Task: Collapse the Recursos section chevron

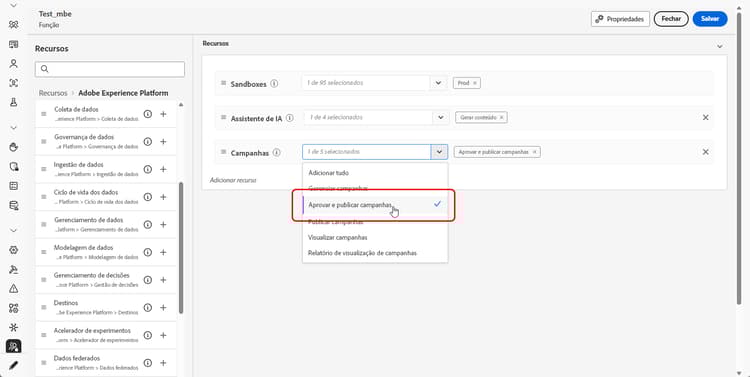Action: tap(719, 46)
